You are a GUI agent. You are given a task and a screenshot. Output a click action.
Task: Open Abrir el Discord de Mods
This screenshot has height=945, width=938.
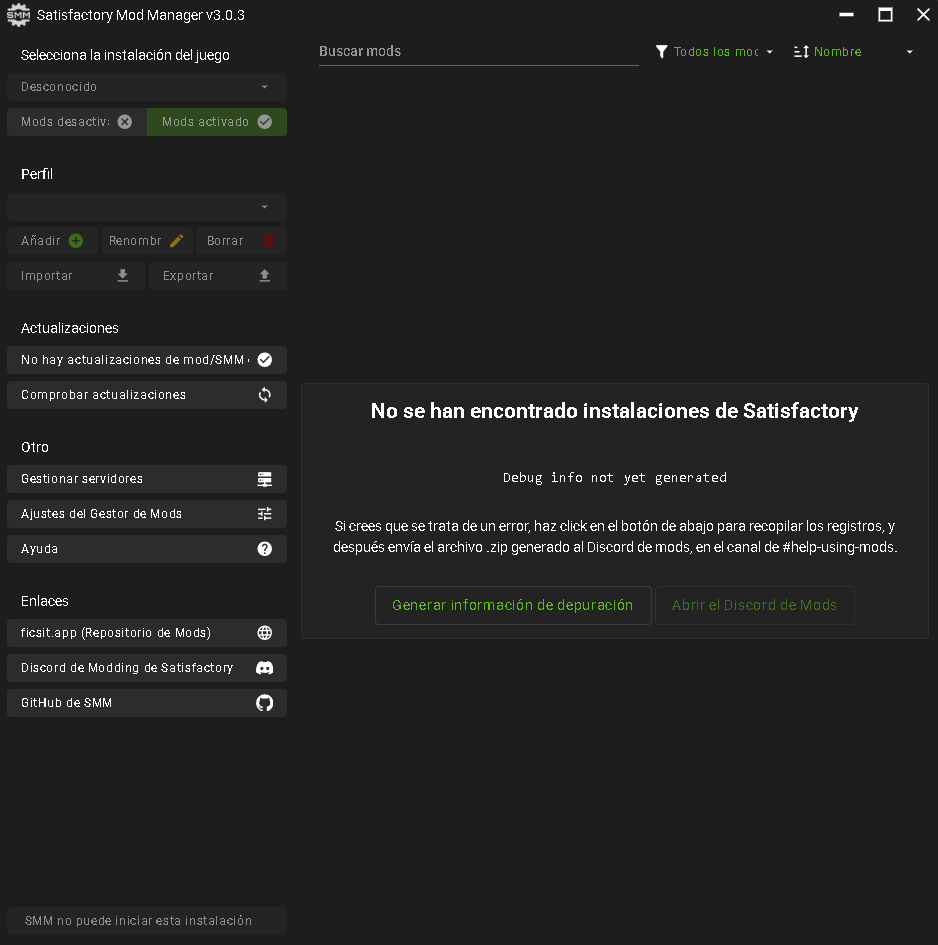[x=755, y=605]
